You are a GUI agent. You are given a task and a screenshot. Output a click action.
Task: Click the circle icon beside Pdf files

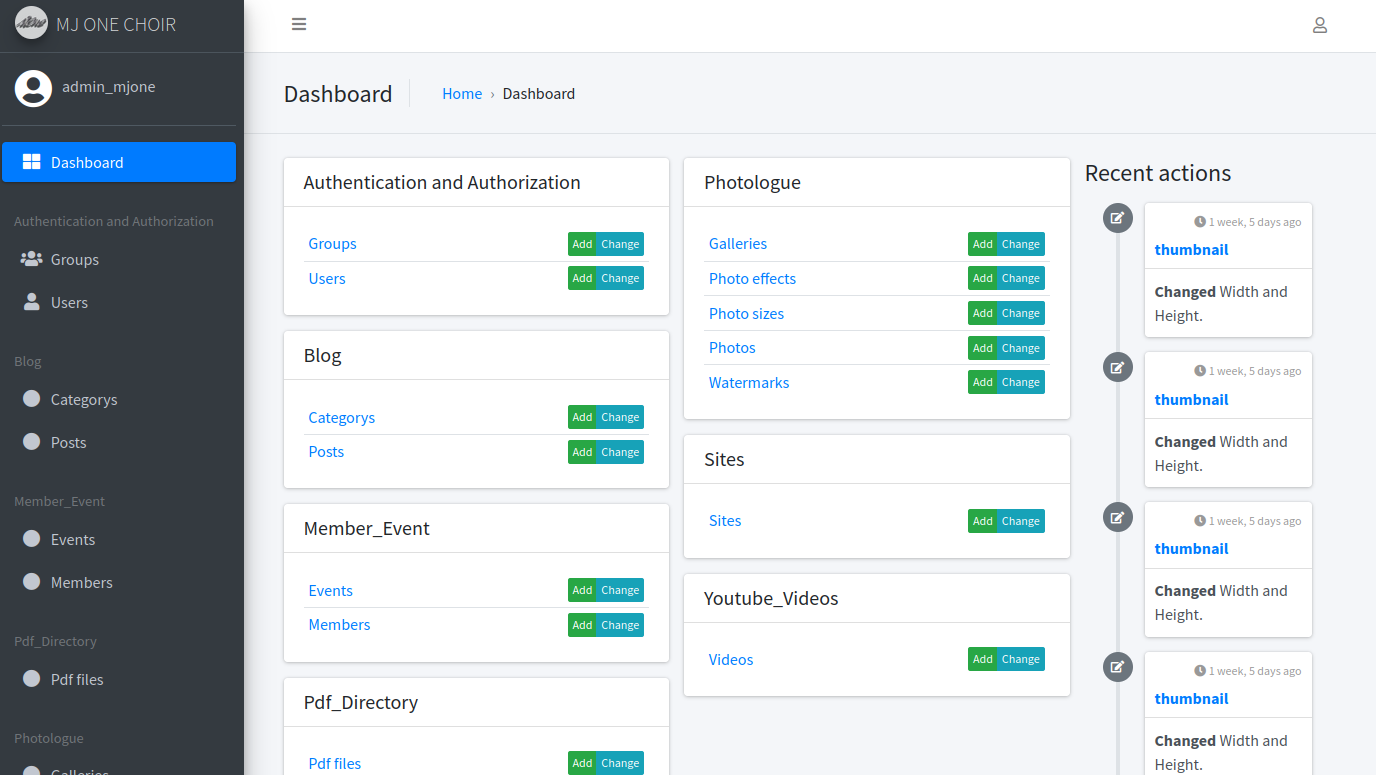pyautogui.click(x=31, y=679)
